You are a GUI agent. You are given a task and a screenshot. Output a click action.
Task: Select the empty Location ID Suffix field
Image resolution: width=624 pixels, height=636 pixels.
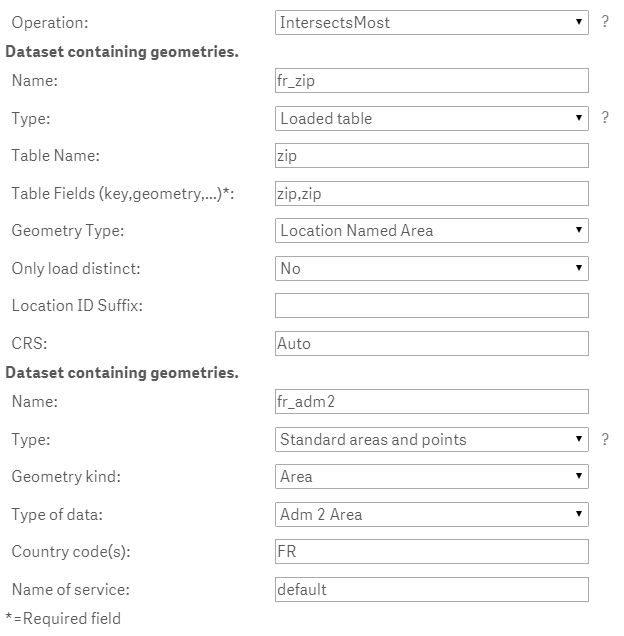click(432, 306)
